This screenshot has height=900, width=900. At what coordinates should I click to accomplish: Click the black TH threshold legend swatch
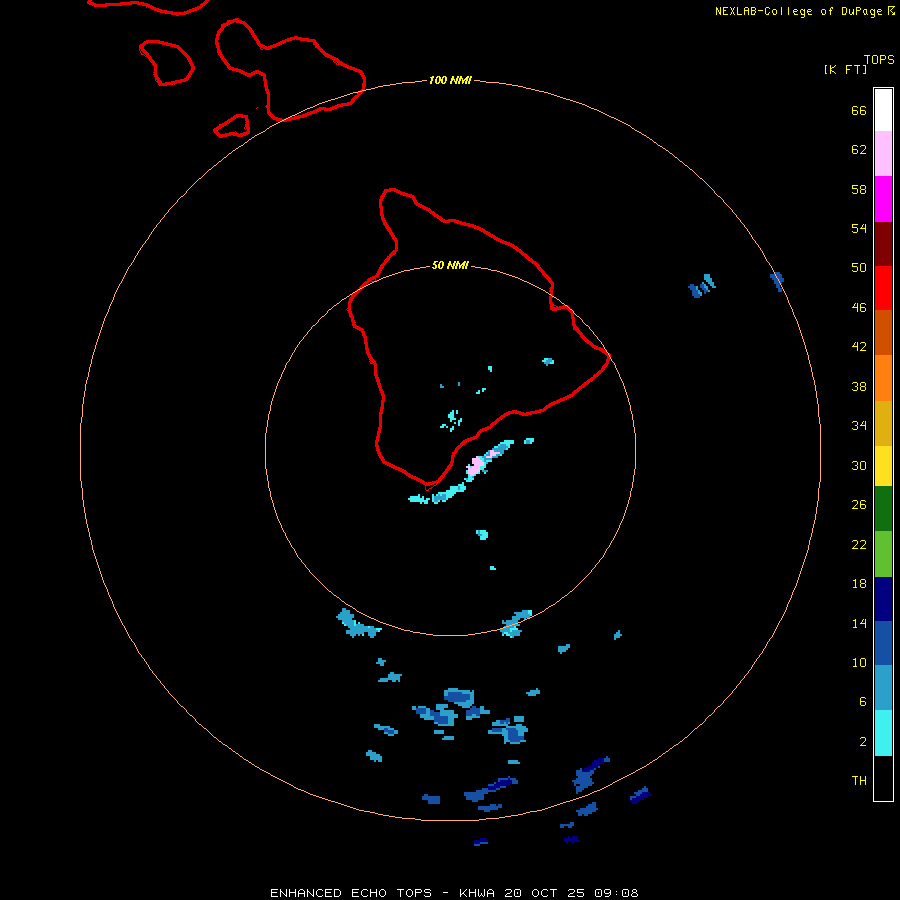click(883, 778)
